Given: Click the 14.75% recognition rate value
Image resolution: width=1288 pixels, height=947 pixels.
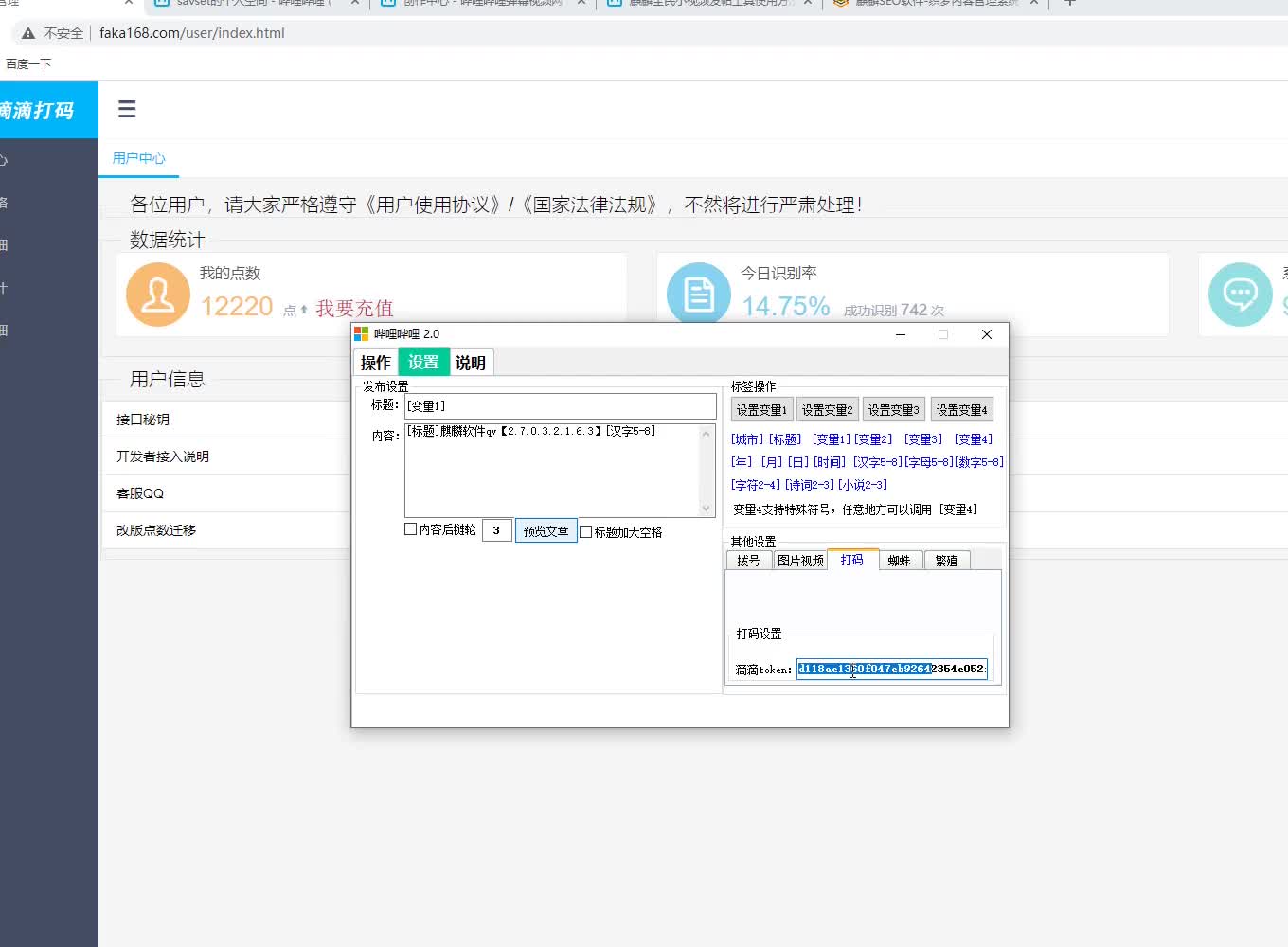Looking at the screenshot, I should click(786, 307).
